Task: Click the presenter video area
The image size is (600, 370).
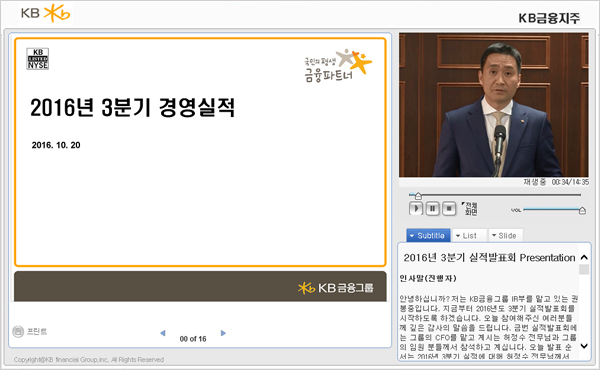Action: tap(494, 105)
